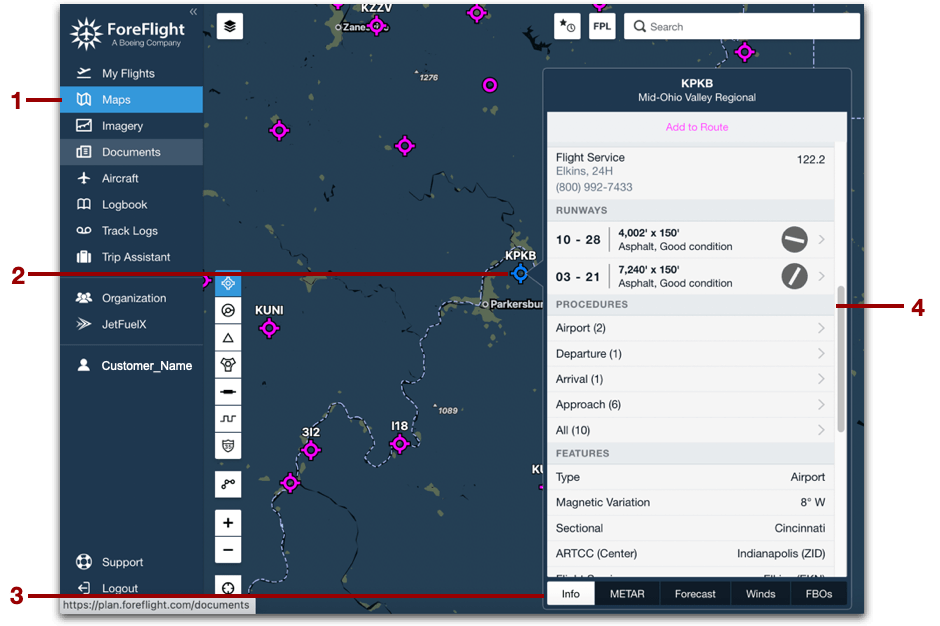Click the runway 03-21 orientation icon
Viewport: 940px width, 626px height.
[794, 276]
